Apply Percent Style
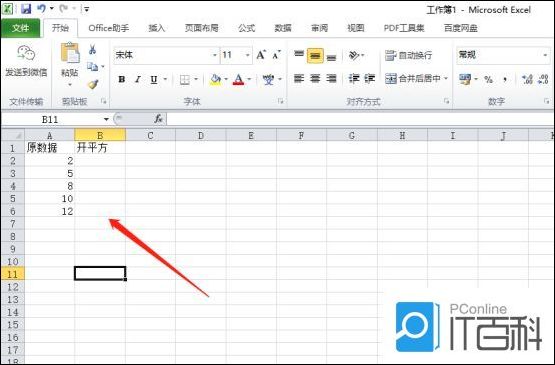This screenshot has height=365, width=555. [488, 79]
